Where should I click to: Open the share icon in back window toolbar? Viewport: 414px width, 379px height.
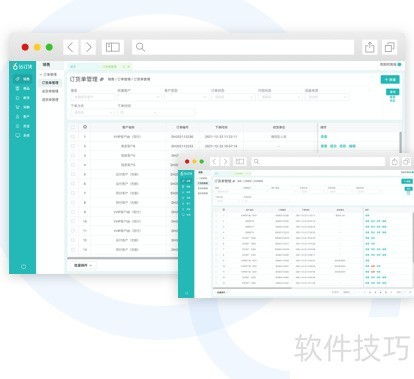pos(369,47)
